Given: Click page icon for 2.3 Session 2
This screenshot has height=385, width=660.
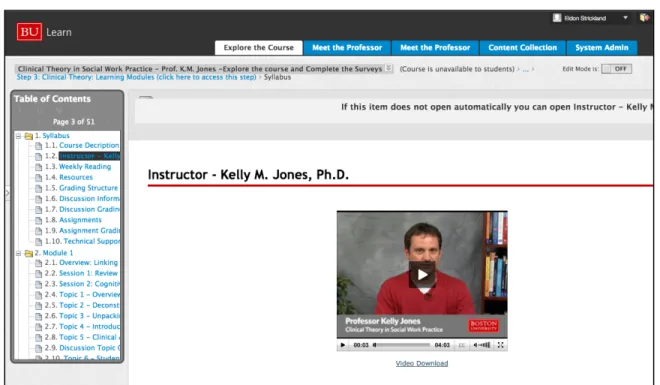Looking at the screenshot, I should tap(38, 284).
